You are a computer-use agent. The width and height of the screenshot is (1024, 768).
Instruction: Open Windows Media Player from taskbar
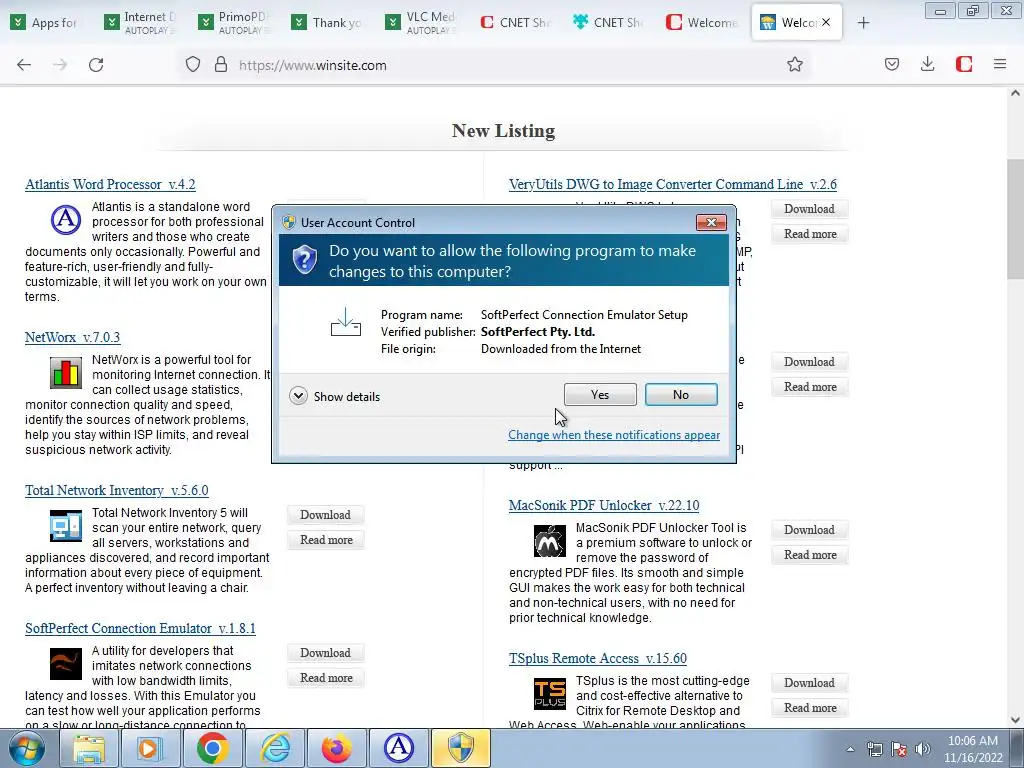coord(150,748)
